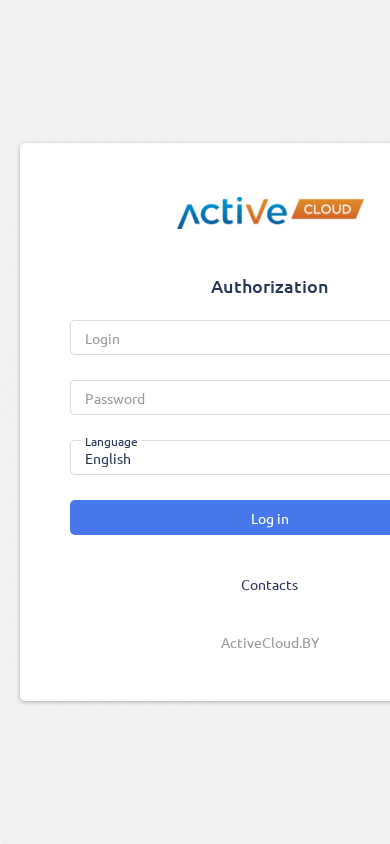Click the Password placeholder text
Screen dimensions: 390x844
click(x=115, y=399)
